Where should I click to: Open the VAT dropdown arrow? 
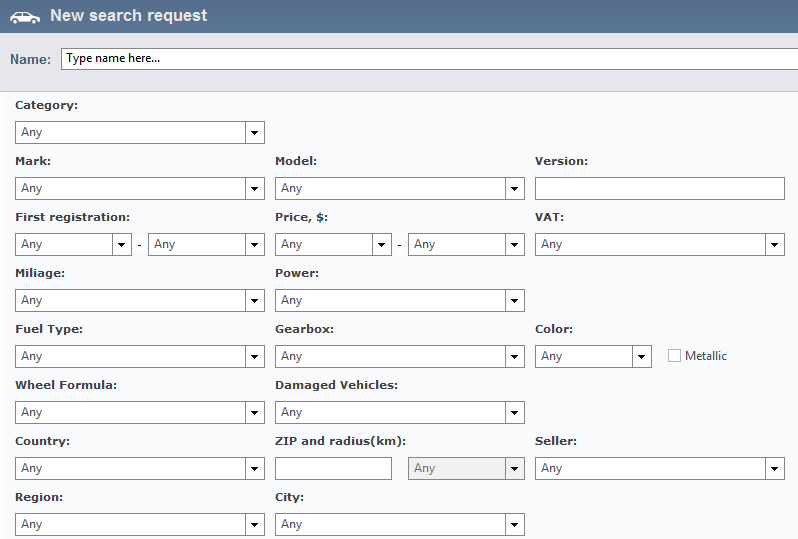(775, 244)
